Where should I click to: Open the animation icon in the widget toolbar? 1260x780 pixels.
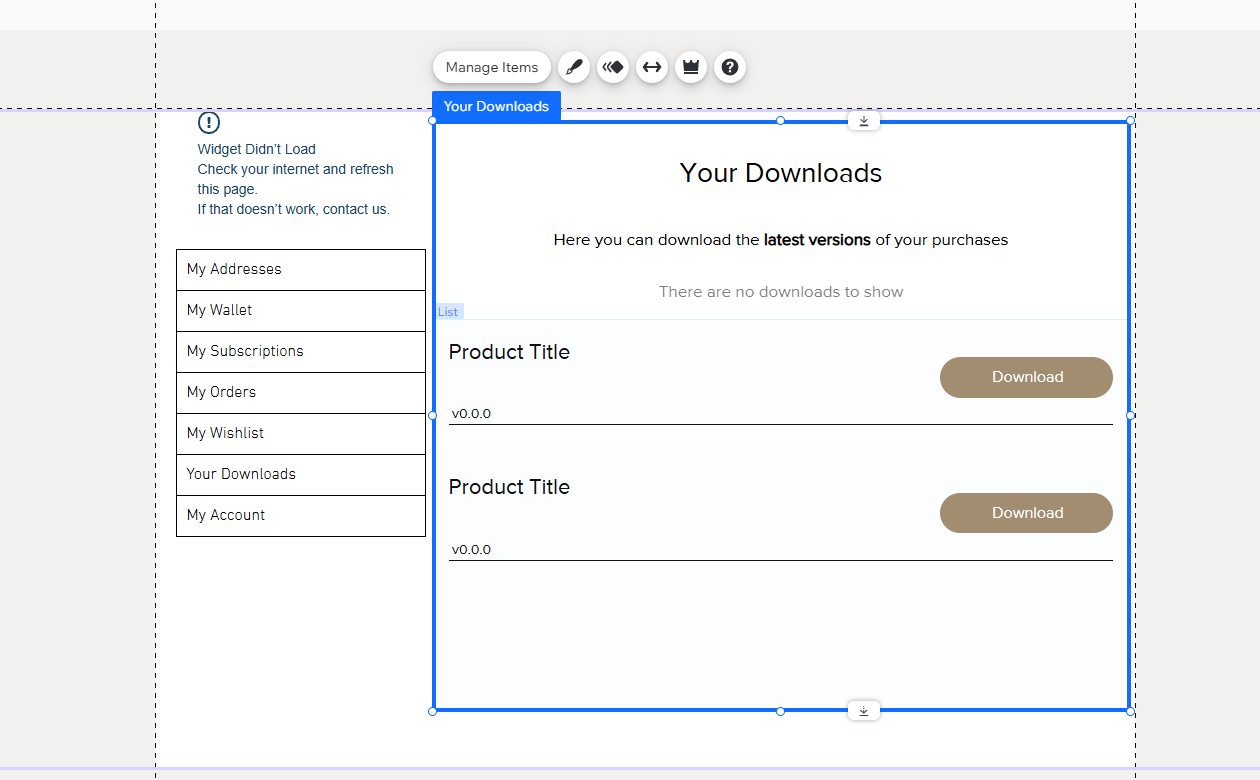[x=613, y=67]
